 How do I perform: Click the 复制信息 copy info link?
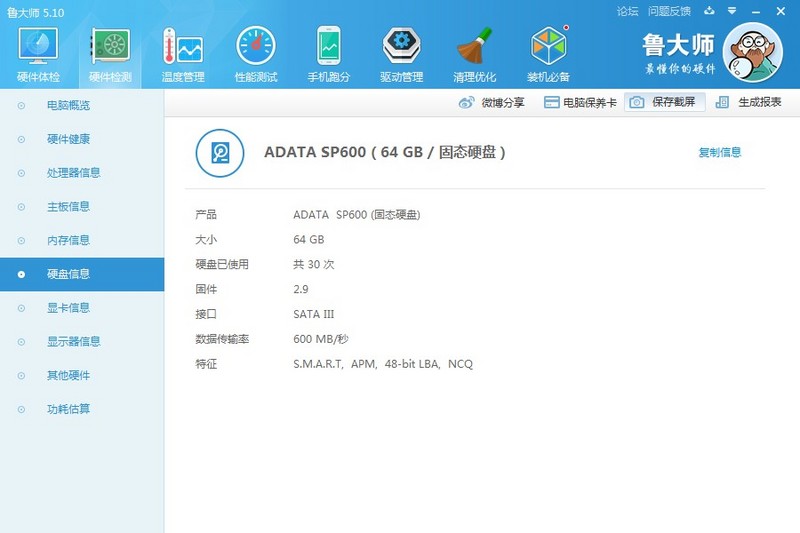[719, 152]
